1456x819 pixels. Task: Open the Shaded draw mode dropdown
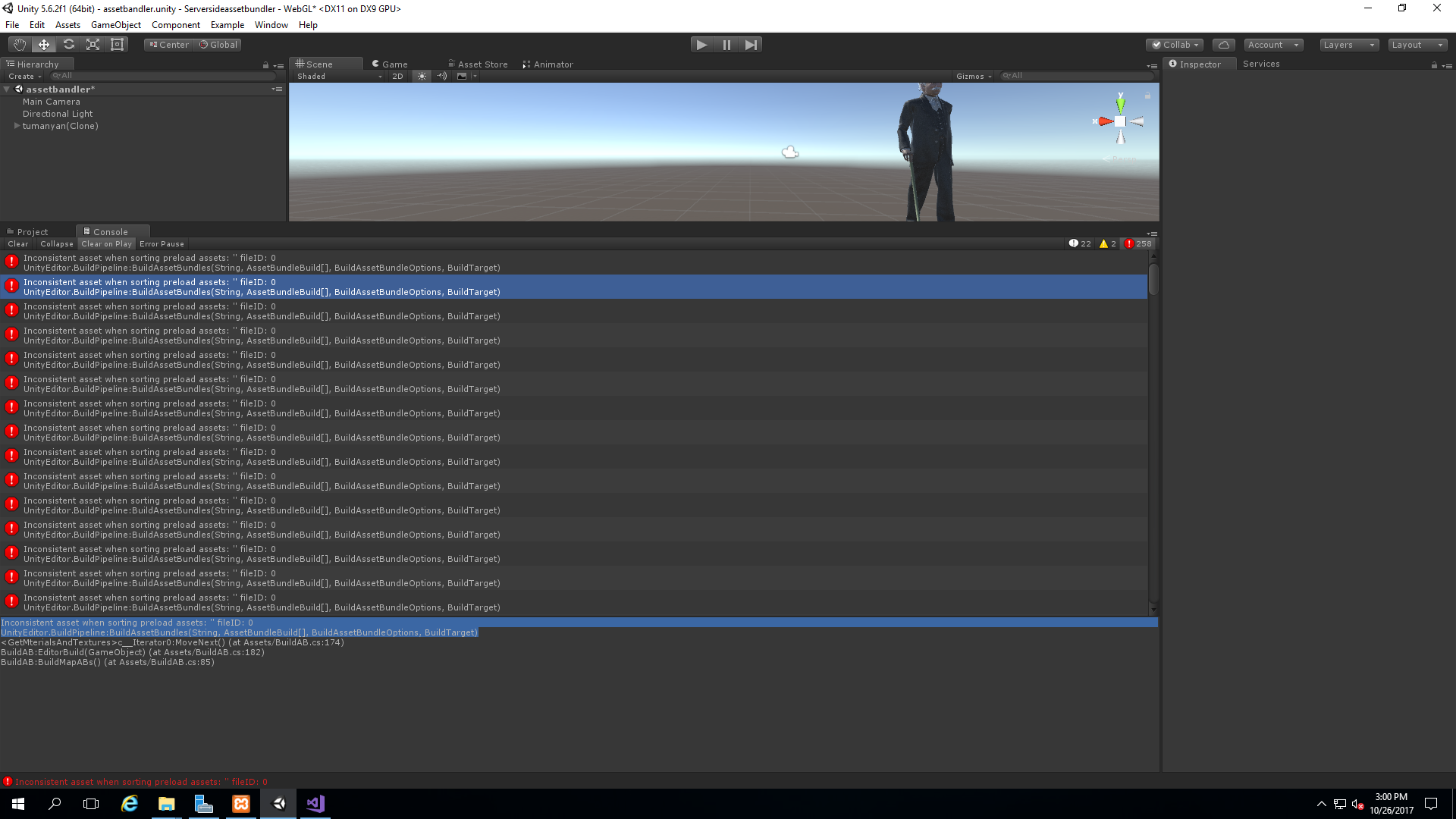pos(337,76)
